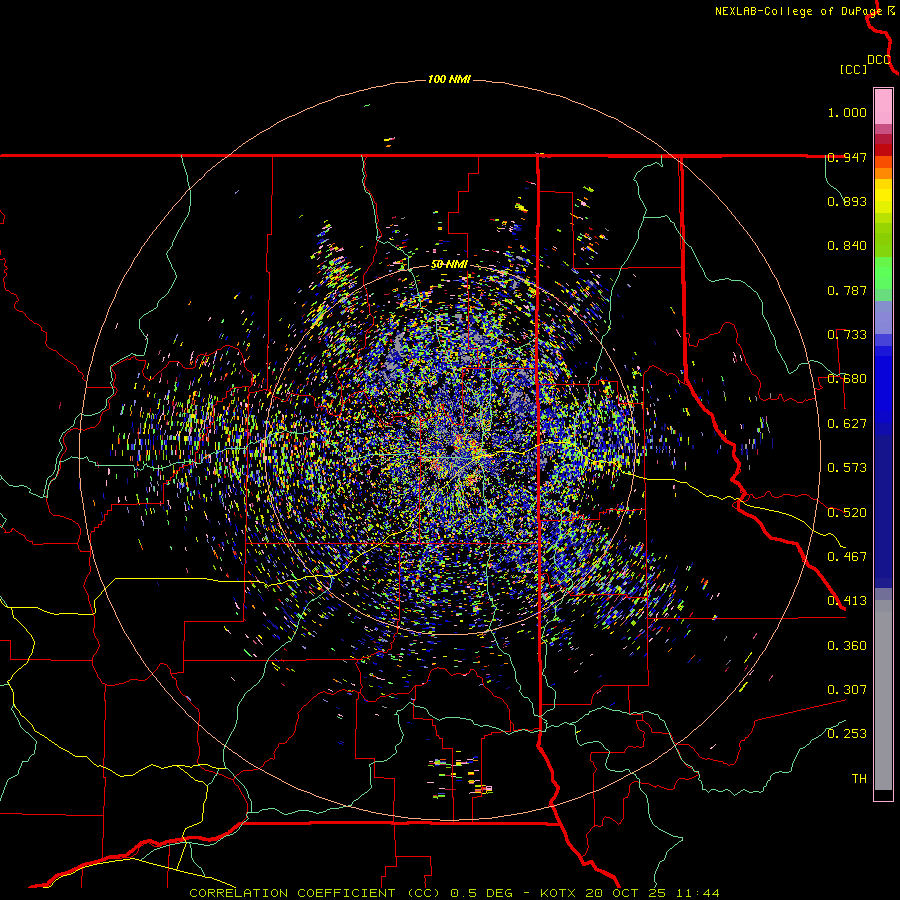
Task: Click the NEXLAB-College of DuPage label
Action: point(798,11)
